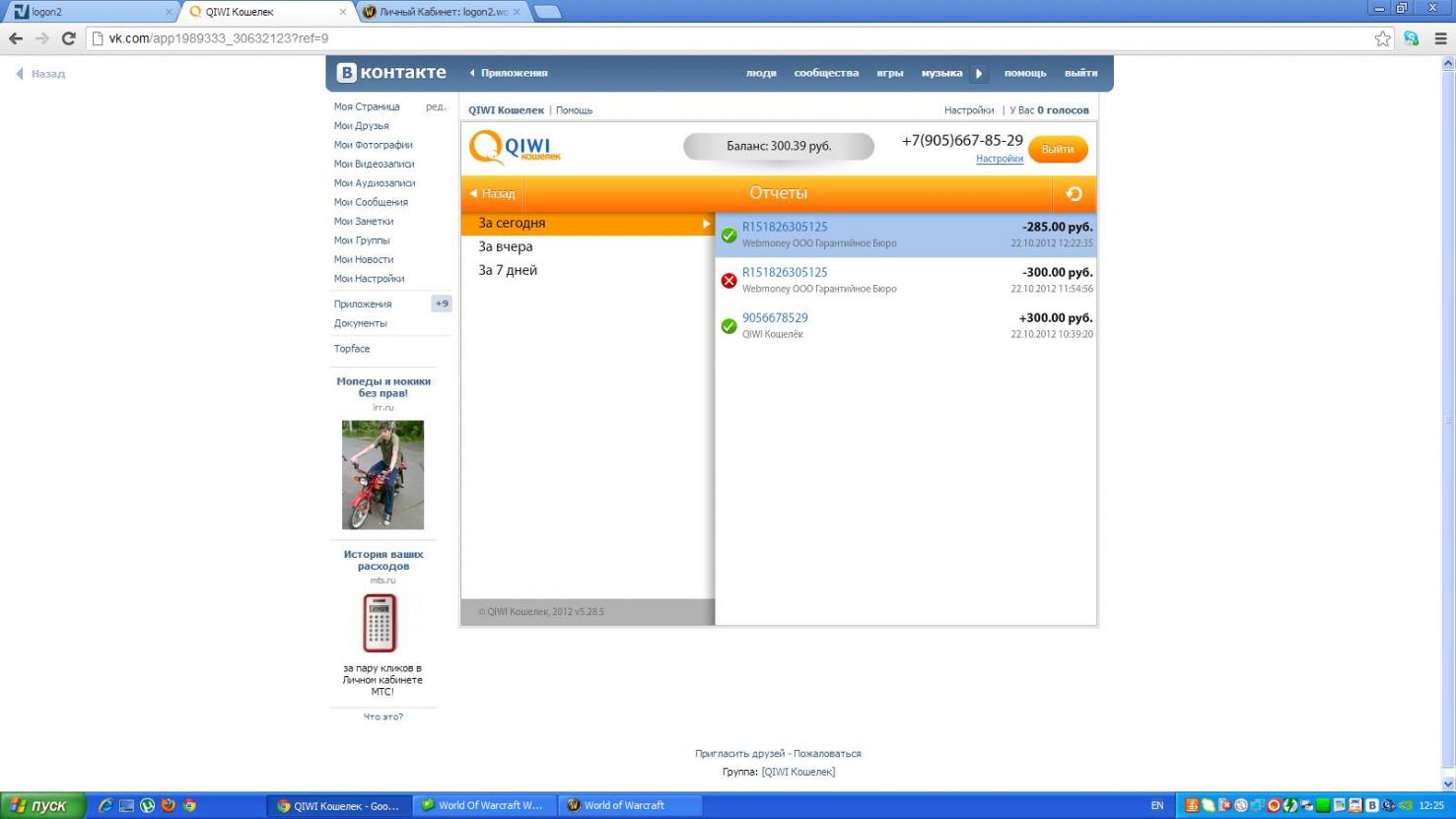Click the VK 'B' icon in system tray
This screenshot has width=1456, height=819.
[1371, 805]
